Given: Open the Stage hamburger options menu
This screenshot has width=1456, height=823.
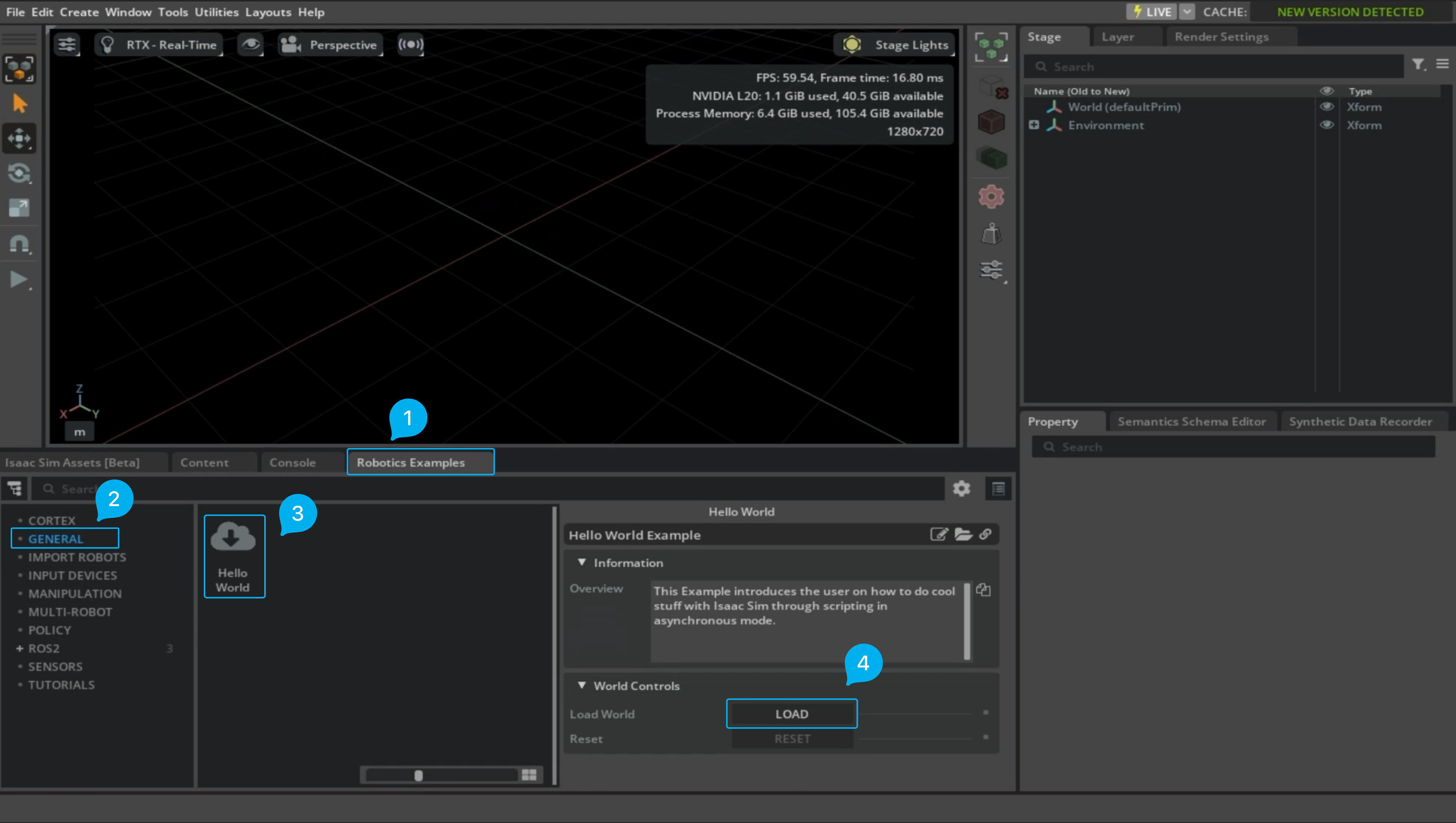Looking at the screenshot, I should click(1442, 64).
